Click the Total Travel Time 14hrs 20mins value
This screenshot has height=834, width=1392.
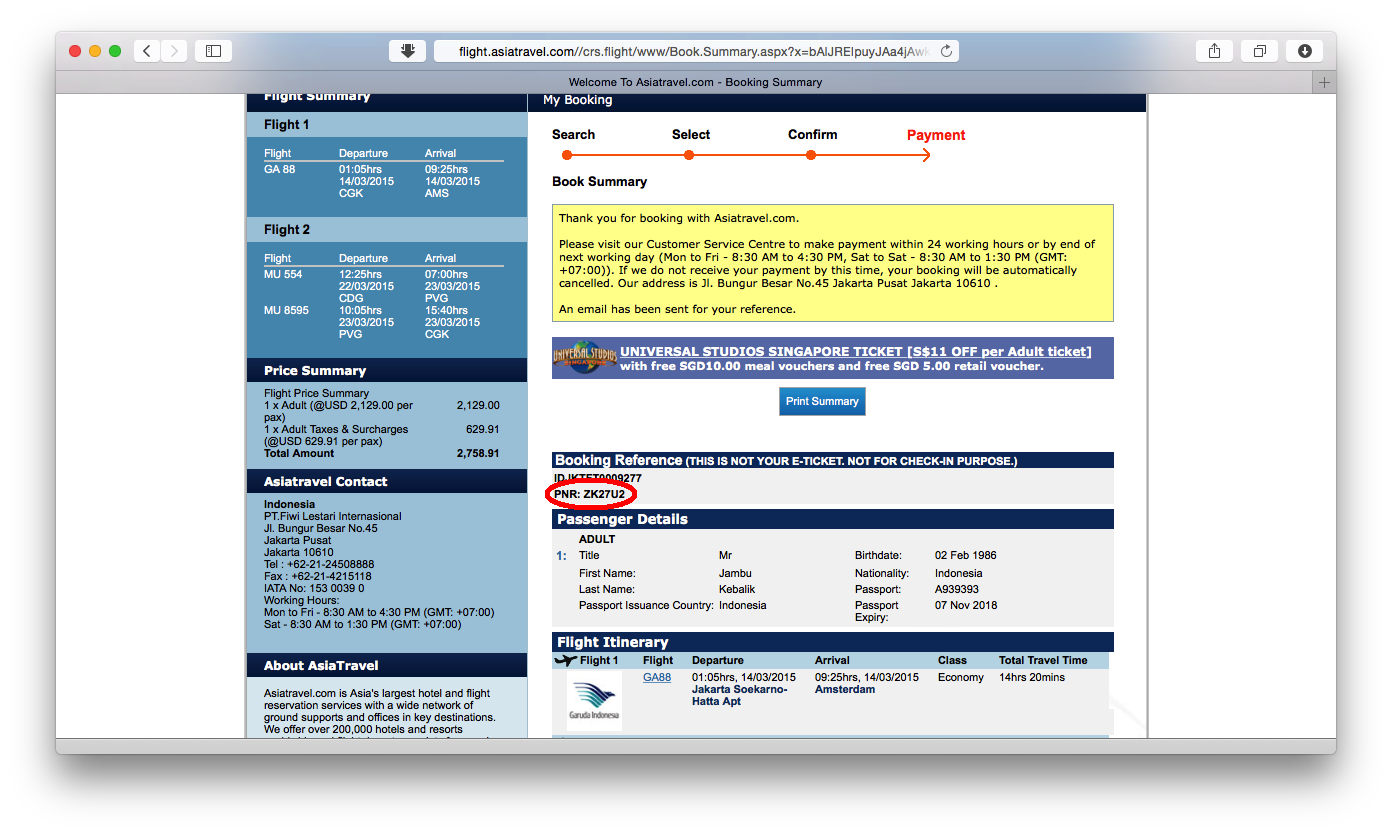[1032, 677]
